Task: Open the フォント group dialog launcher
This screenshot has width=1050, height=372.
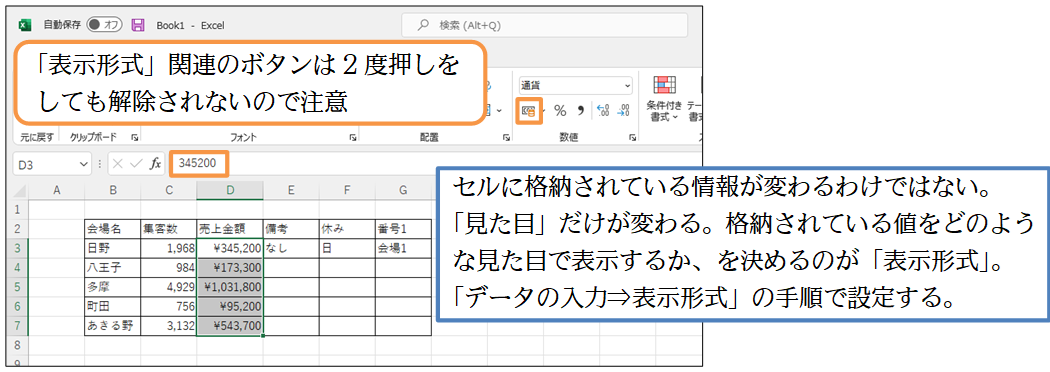Action: point(352,137)
